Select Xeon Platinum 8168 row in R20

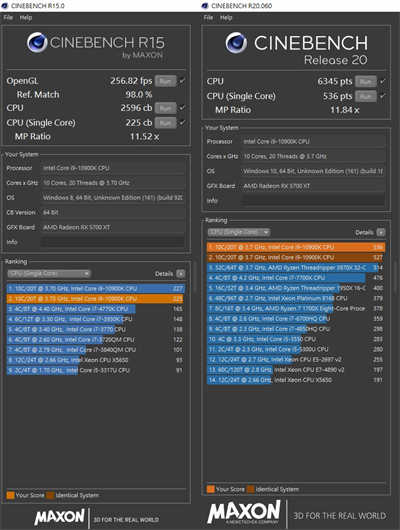click(296, 298)
